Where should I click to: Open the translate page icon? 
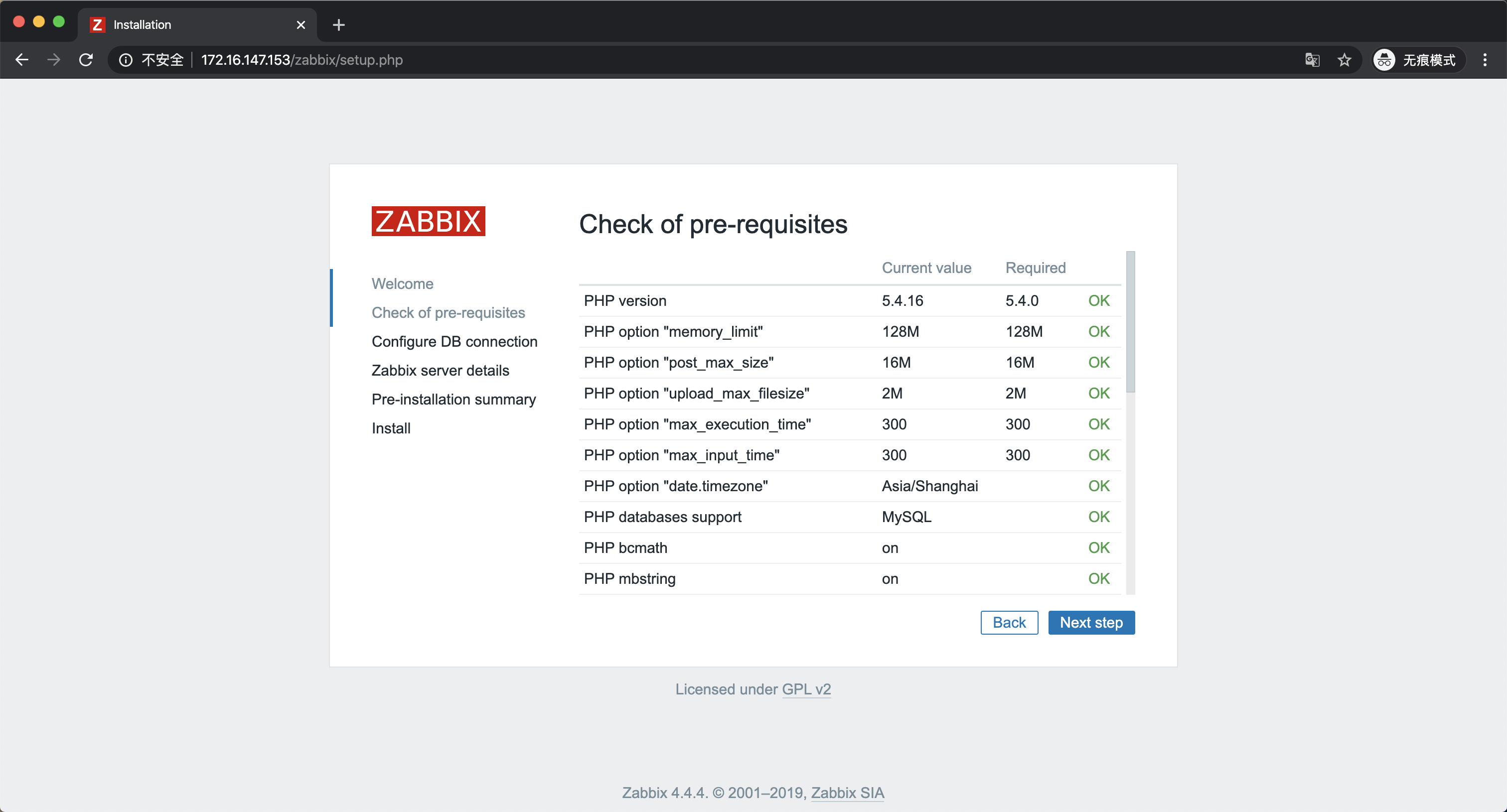tap(1312, 60)
